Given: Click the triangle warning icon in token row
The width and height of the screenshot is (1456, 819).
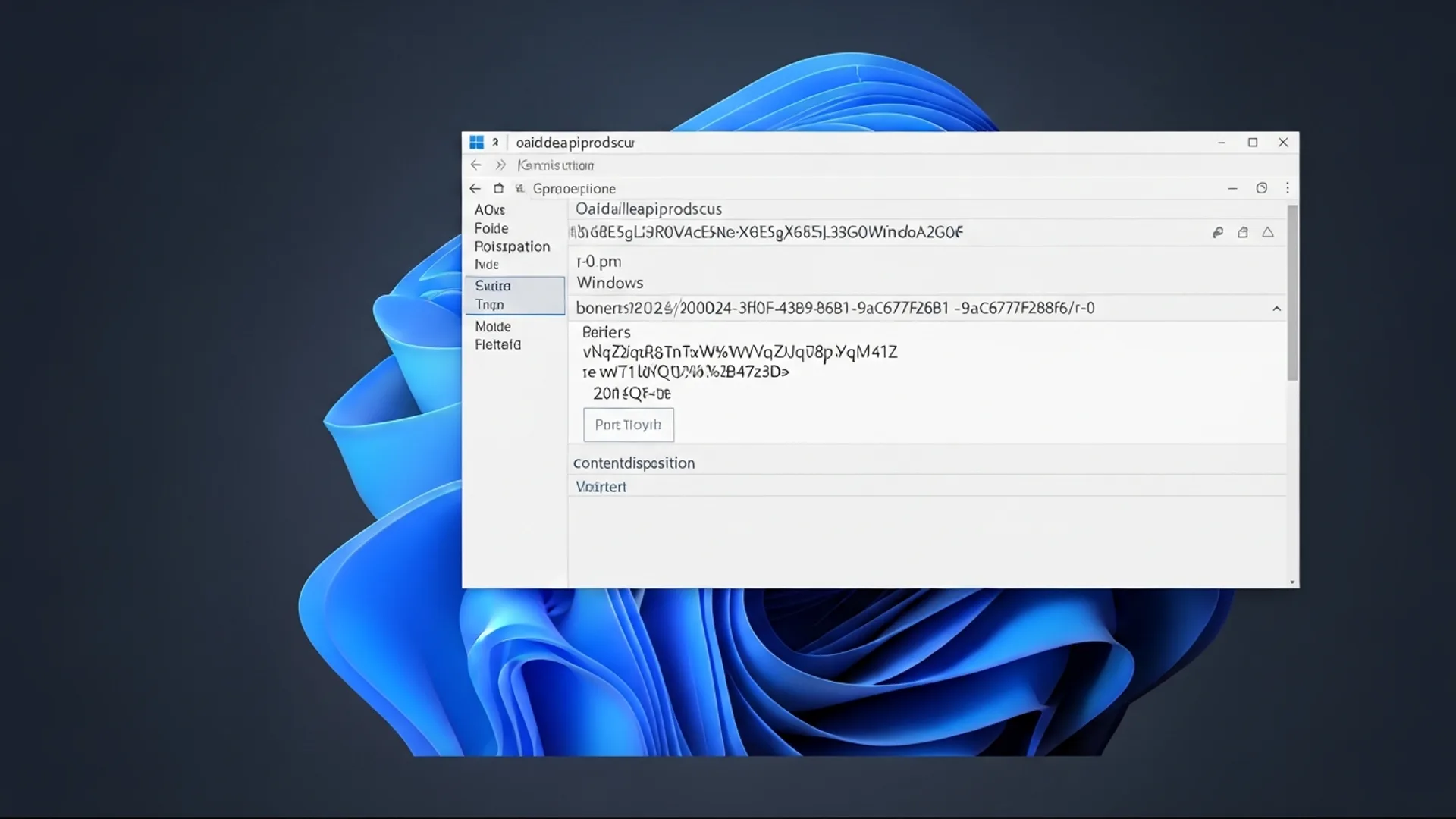Looking at the screenshot, I should coord(1268,233).
